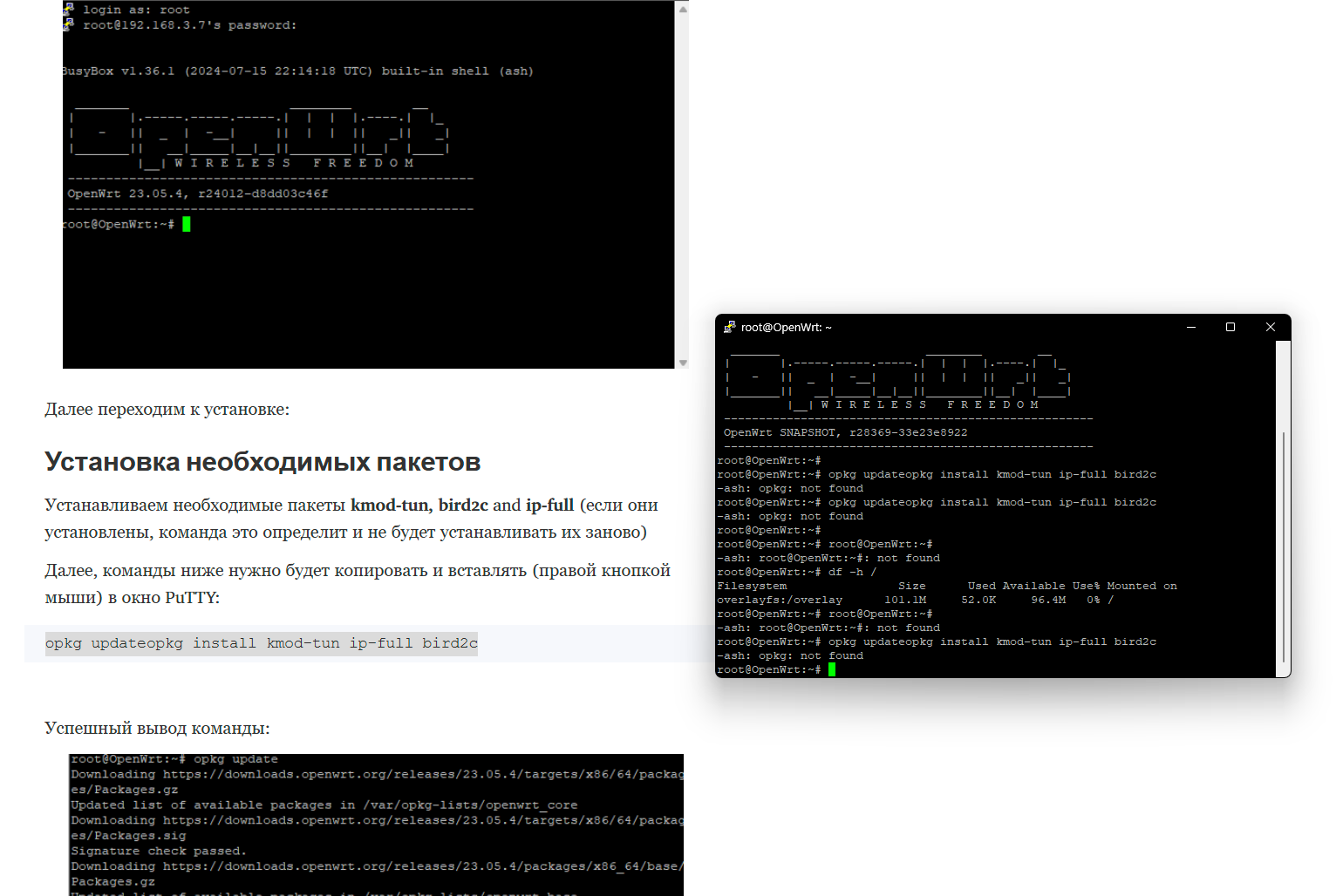Open the bottom 'opkg update' output screenshot
The image size is (1336, 896).
coord(377,825)
